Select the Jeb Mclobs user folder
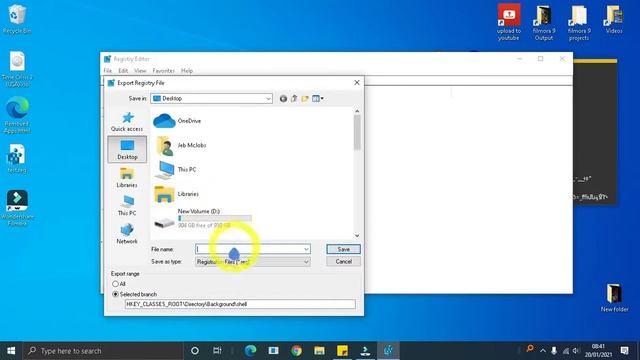This screenshot has width=640, height=360. click(180, 145)
